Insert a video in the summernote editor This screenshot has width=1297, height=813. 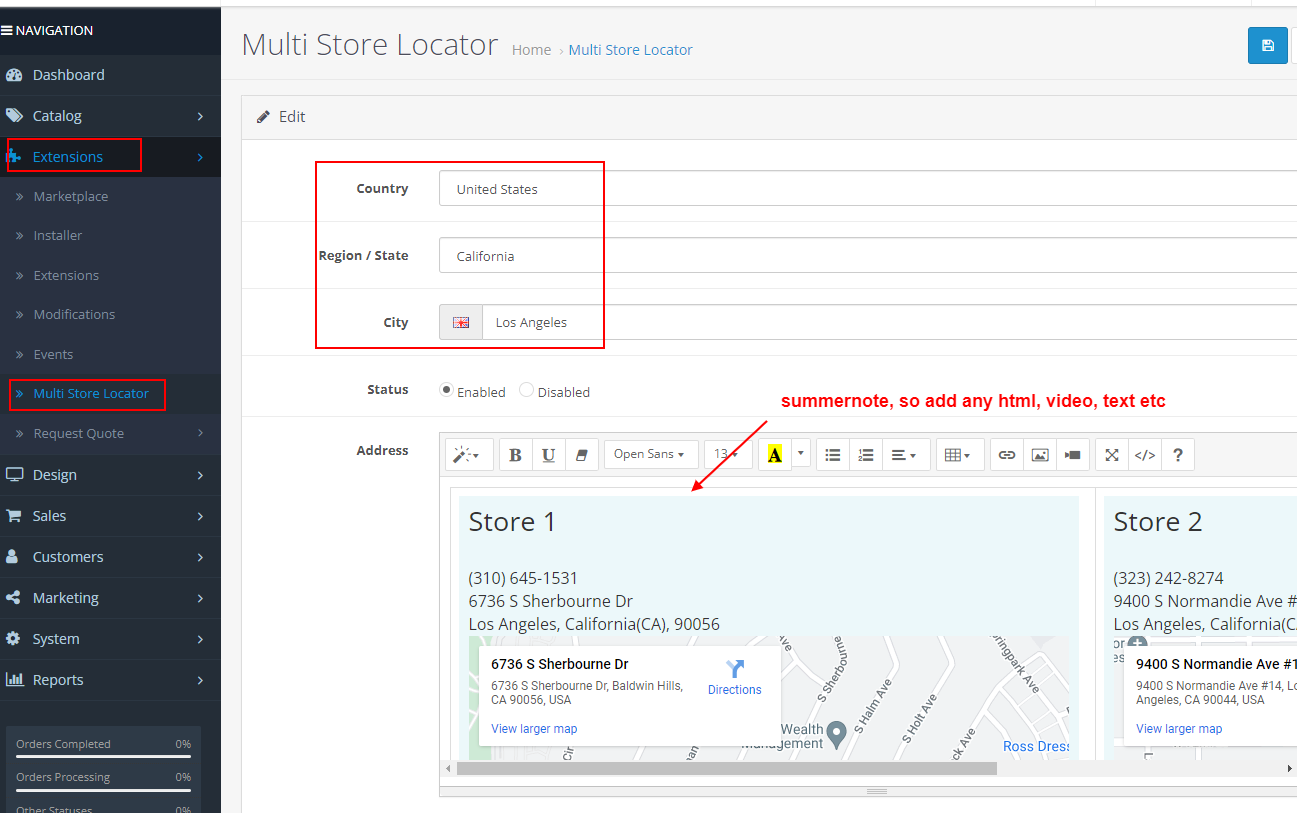[1072, 454]
